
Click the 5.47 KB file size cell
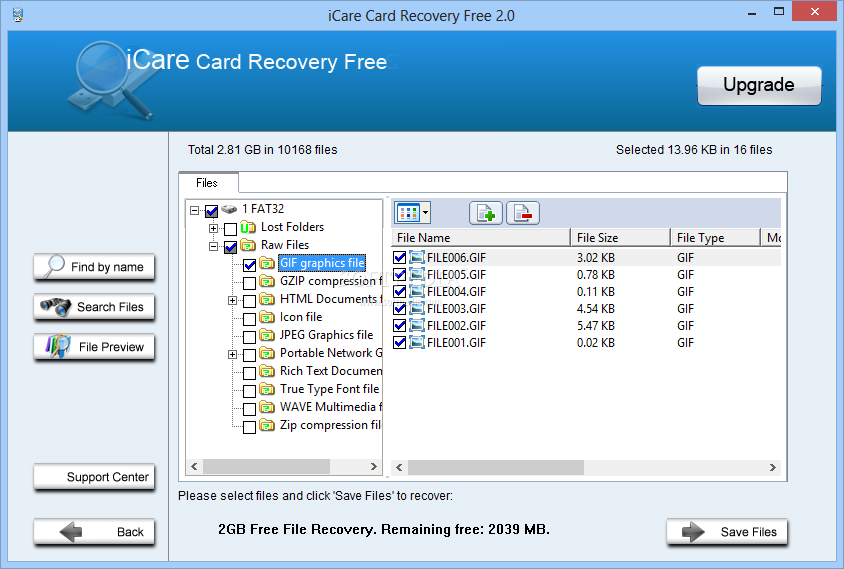click(x=596, y=325)
